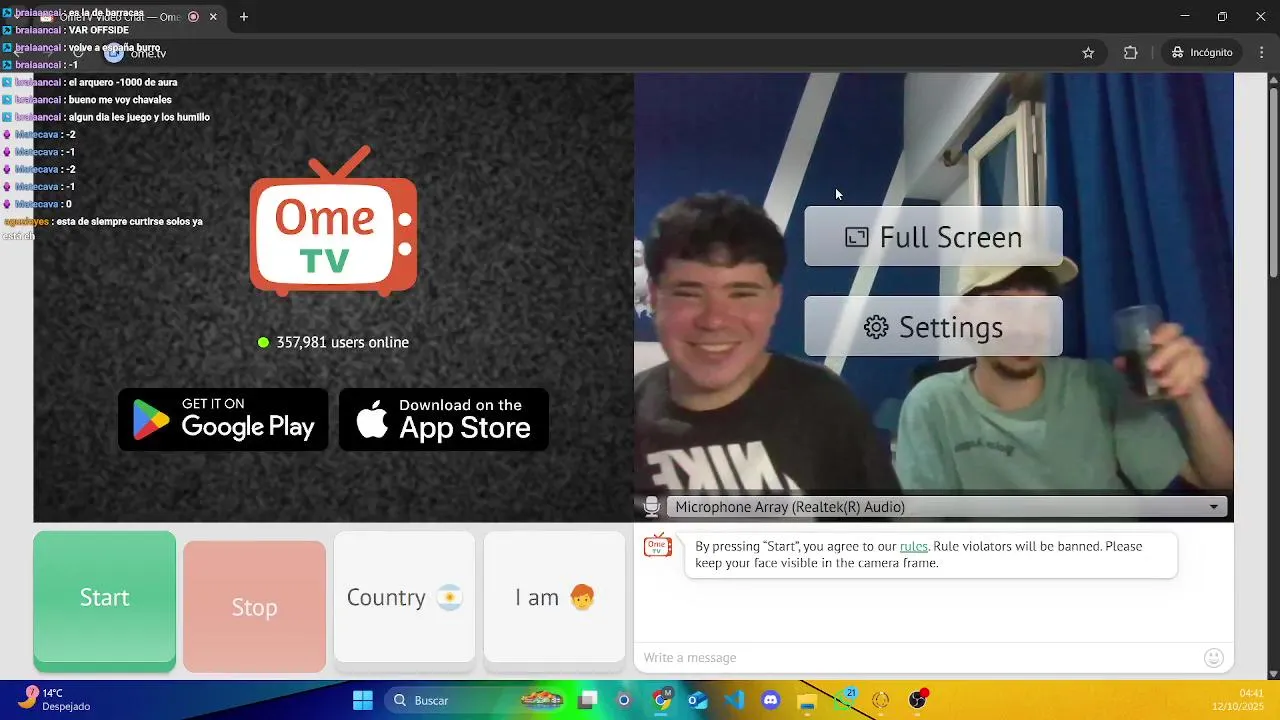Click the Argentina flag in the Country button
Viewport: 1280px width, 720px height.
point(449,598)
